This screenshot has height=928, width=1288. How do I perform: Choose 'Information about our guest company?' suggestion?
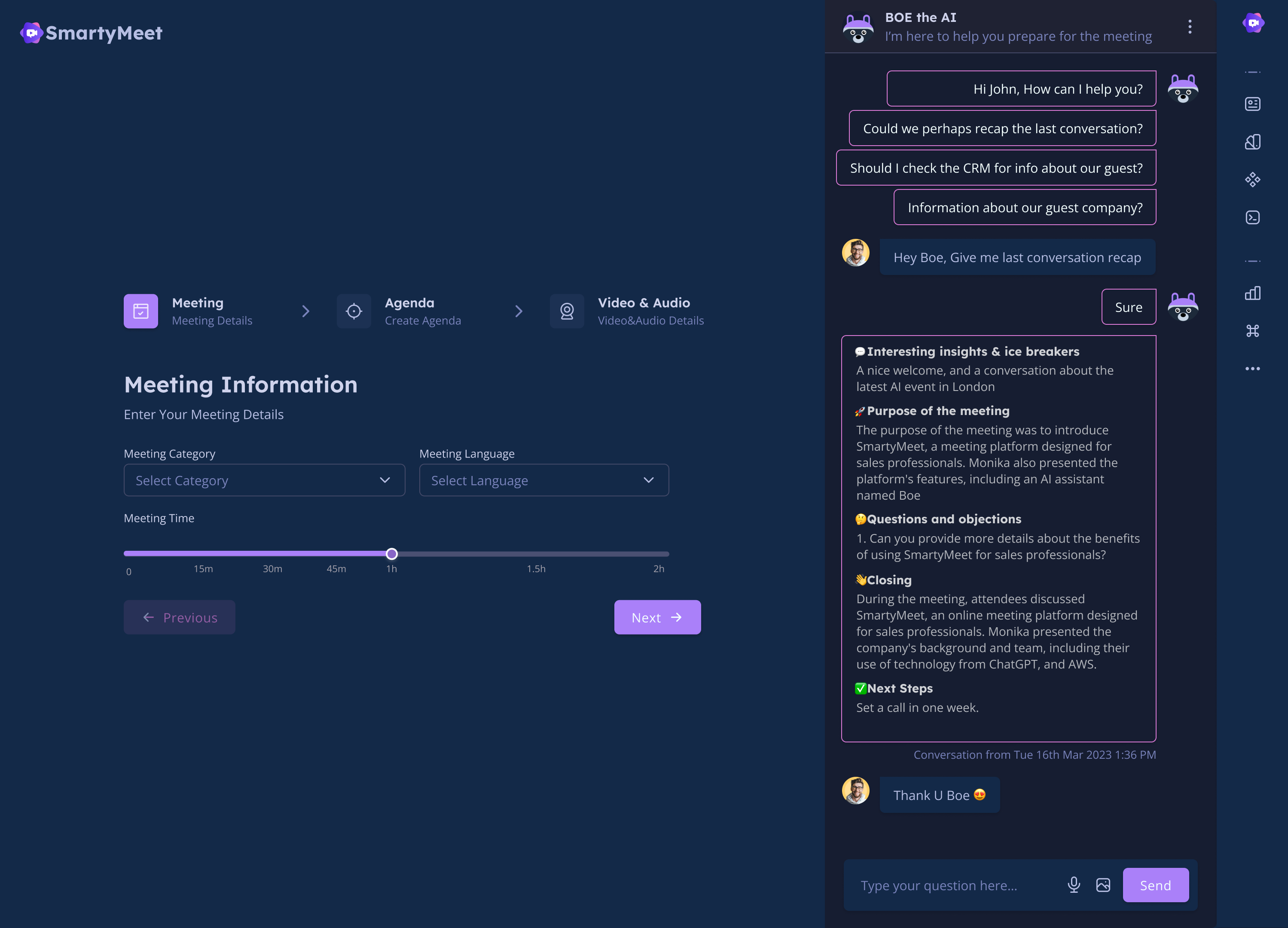pyautogui.click(x=1025, y=207)
